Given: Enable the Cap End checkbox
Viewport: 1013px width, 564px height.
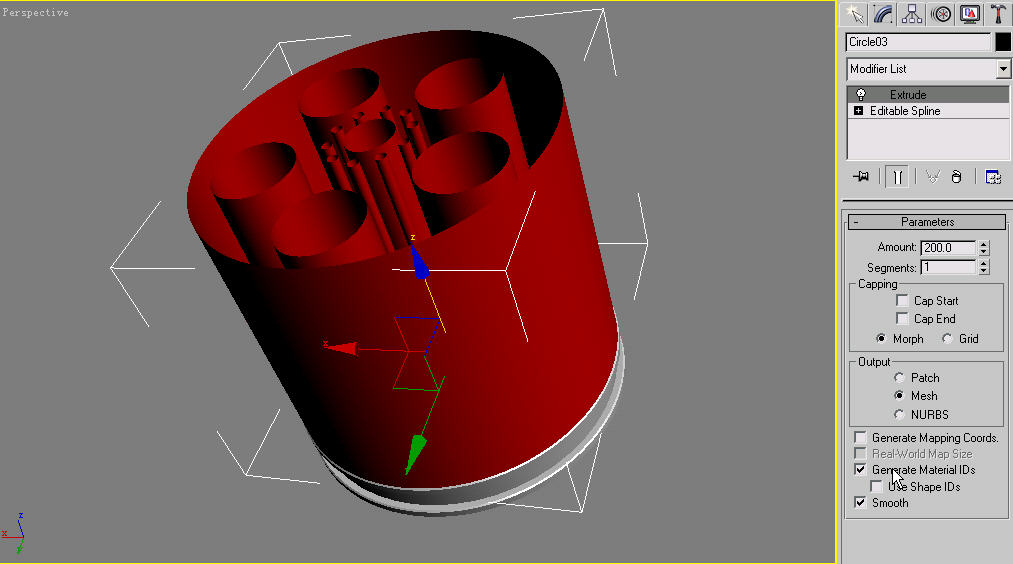Looking at the screenshot, I should coord(903,319).
